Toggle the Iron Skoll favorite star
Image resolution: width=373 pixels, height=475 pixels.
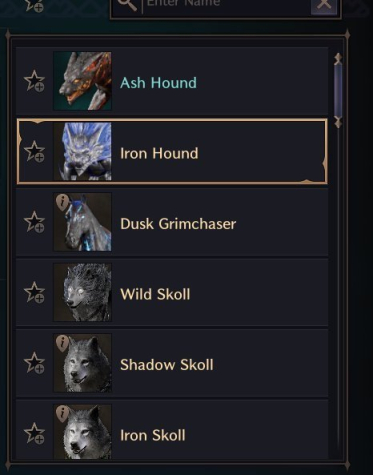coord(34,434)
